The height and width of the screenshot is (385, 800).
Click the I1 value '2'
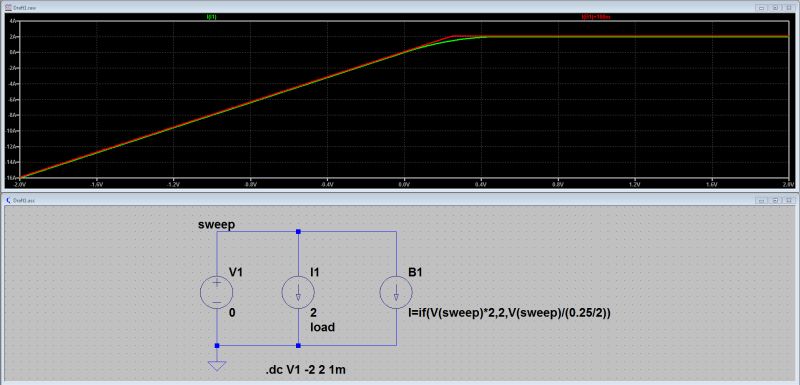pyautogui.click(x=314, y=314)
